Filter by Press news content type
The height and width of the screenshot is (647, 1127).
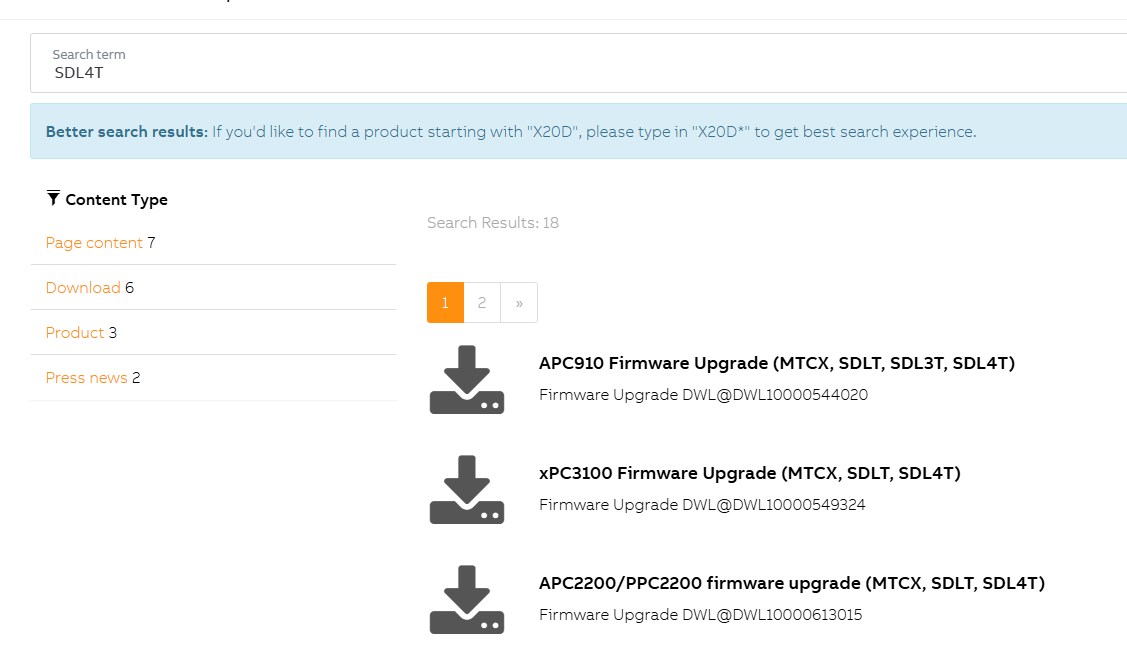click(86, 378)
